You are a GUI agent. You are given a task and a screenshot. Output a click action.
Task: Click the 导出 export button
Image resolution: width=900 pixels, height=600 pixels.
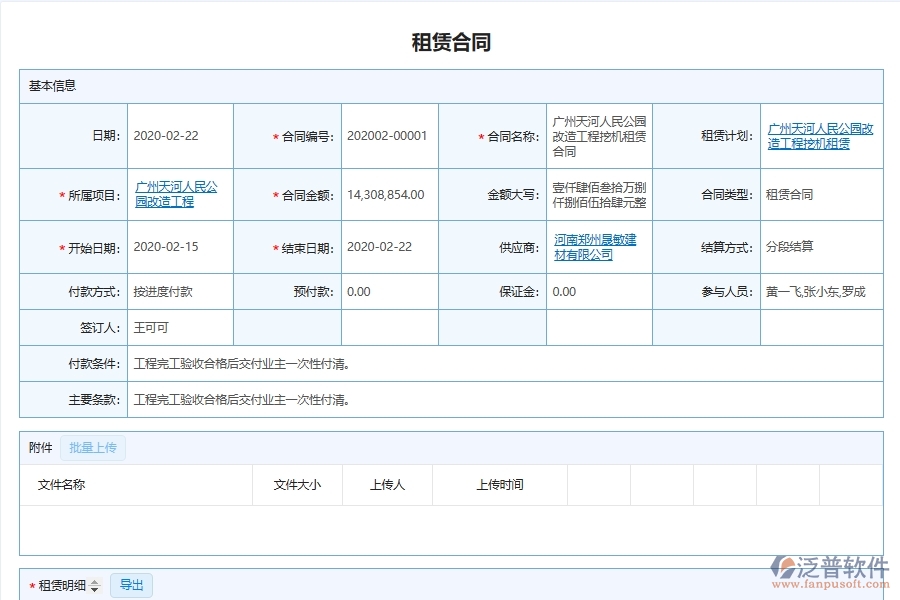pyautogui.click(x=131, y=585)
